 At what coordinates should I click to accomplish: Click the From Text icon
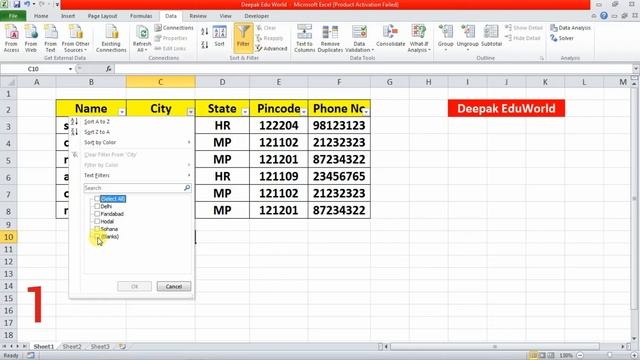pyautogui.click(x=50, y=38)
